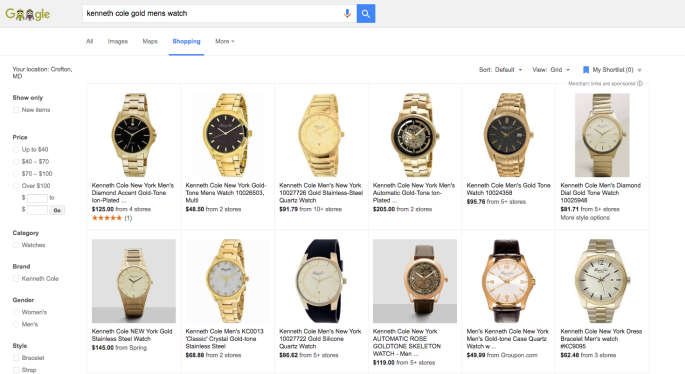The image size is (685, 374).
Task: Click the $91.79 stainless-steel quartz watch image
Action: tap(321, 134)
